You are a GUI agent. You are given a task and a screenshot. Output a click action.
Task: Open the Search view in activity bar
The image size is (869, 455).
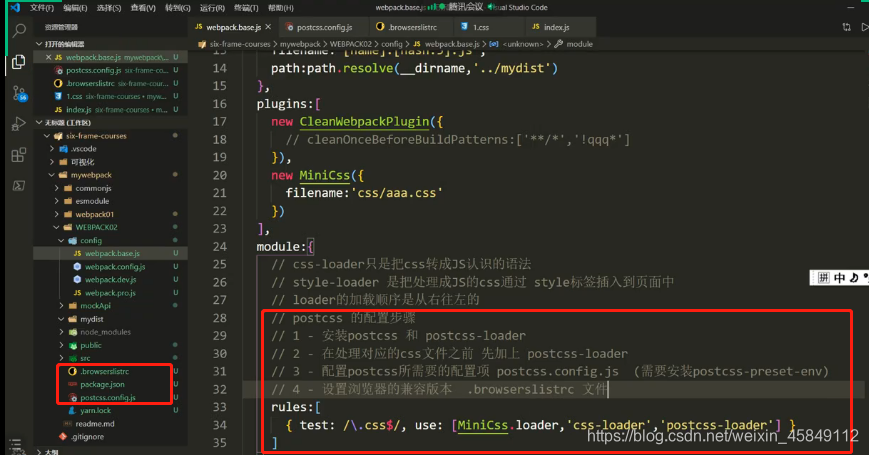(x=19, y=30)
